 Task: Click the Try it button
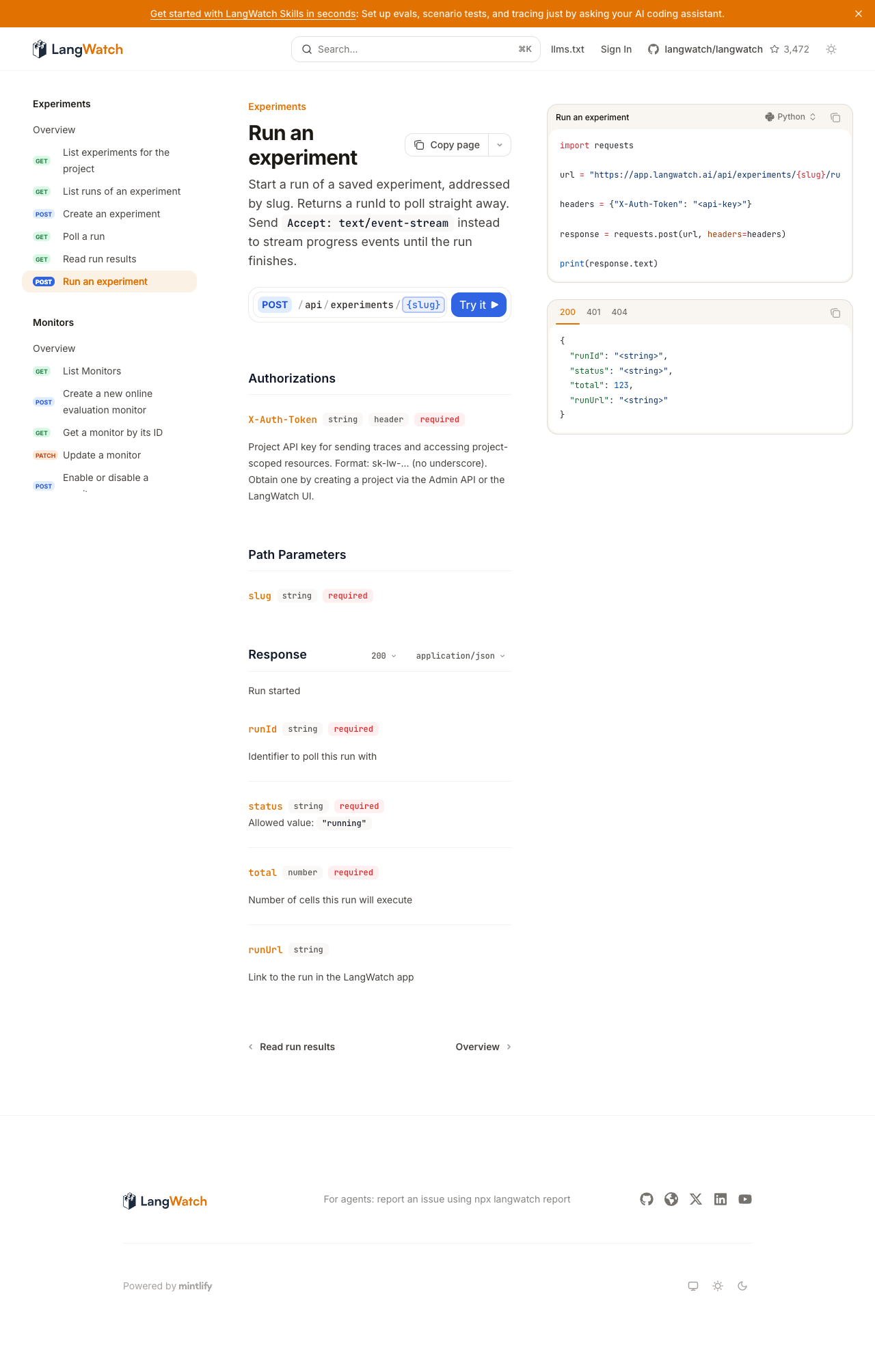pos(479,305)
